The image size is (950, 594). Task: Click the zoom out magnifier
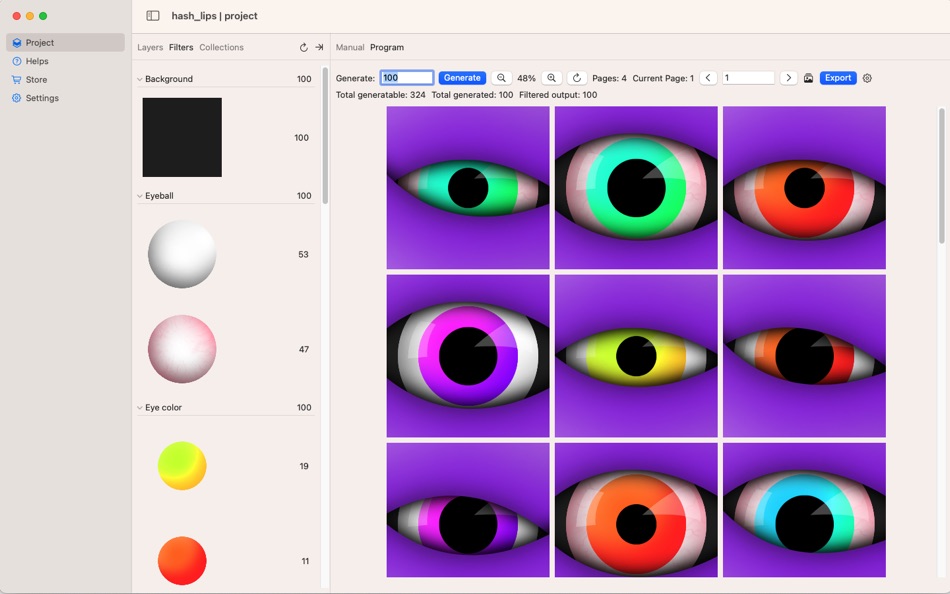tap(501, 78)
